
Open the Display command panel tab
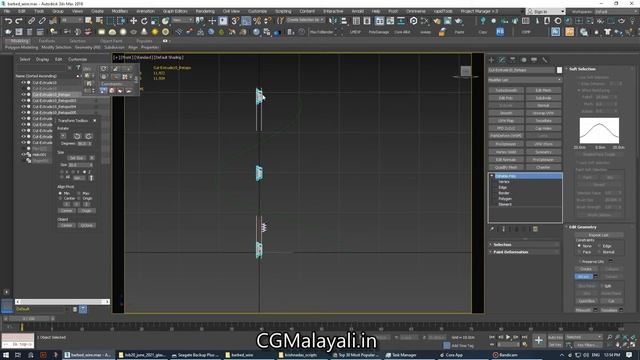534,60
